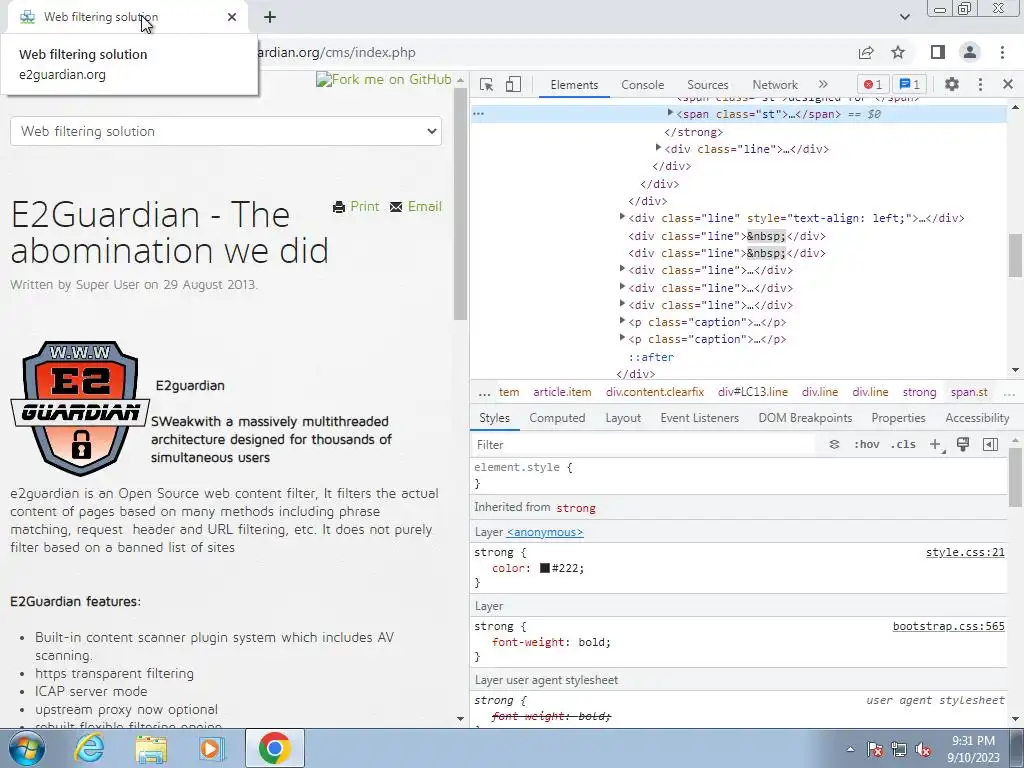Open the Layout tab

click(623, 418)
